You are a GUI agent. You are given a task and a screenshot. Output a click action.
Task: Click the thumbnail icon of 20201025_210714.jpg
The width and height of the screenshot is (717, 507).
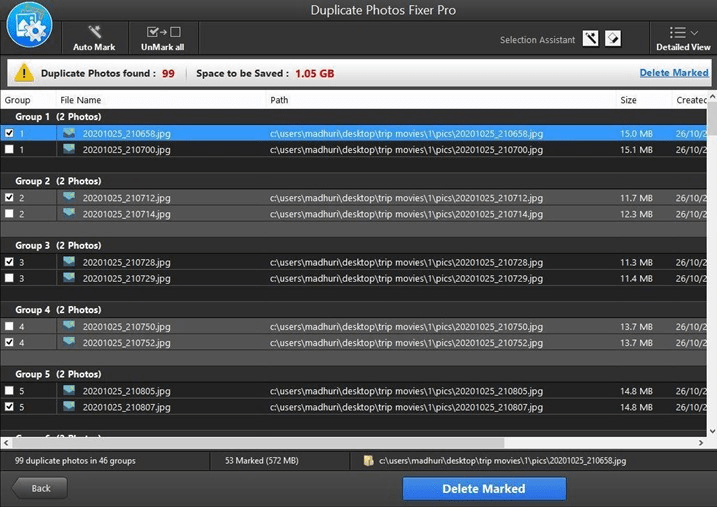pyautogui.click(x=69, y=213)
